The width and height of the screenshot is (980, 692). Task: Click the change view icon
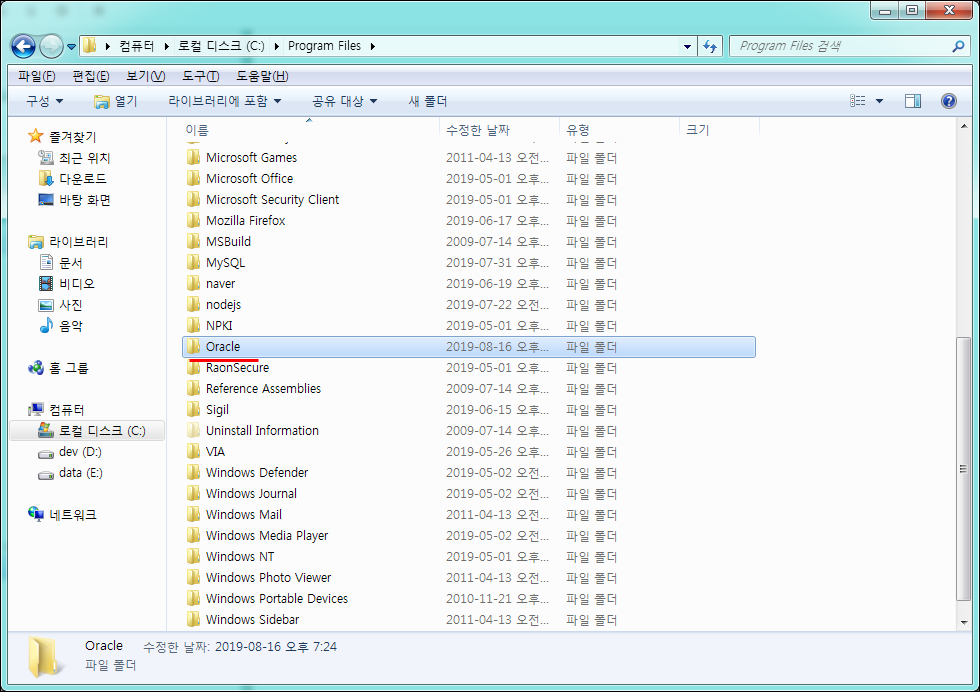[x=858, y=101]
